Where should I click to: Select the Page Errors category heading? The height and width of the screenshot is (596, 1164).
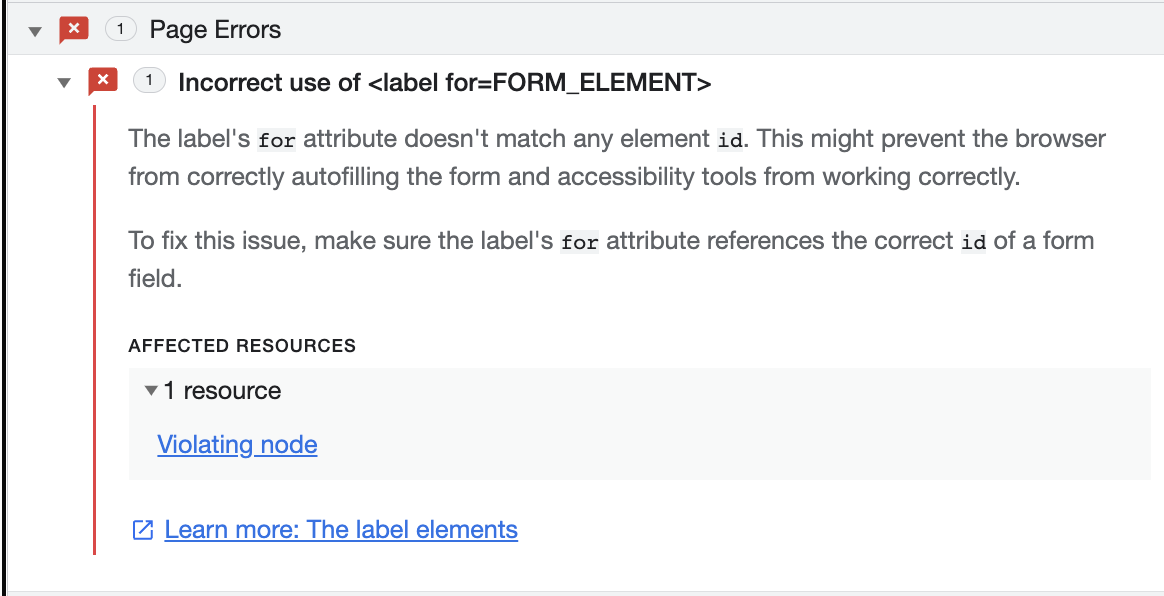(215, 29)
